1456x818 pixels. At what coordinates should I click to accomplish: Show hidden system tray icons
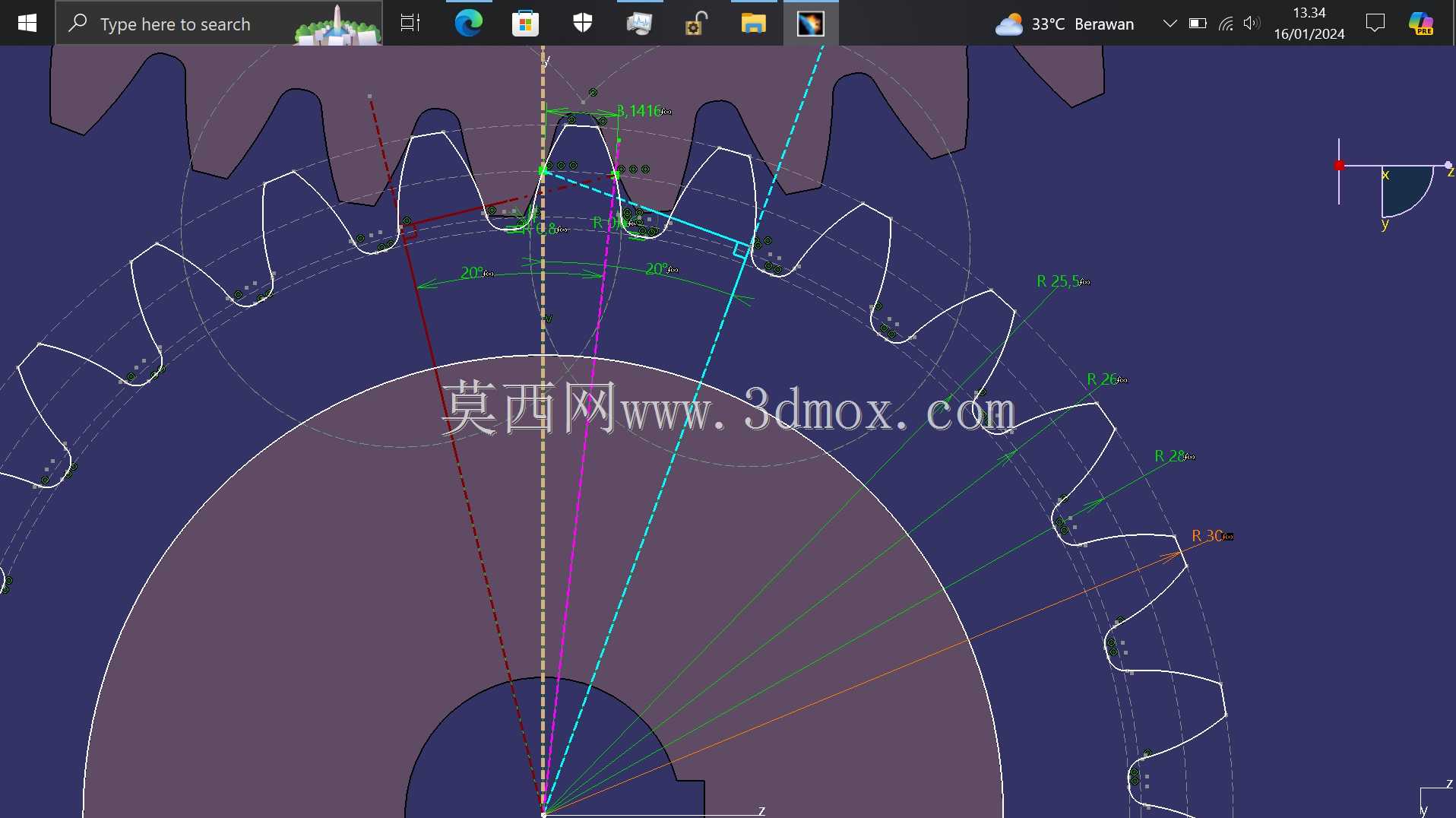[1170, 24]
